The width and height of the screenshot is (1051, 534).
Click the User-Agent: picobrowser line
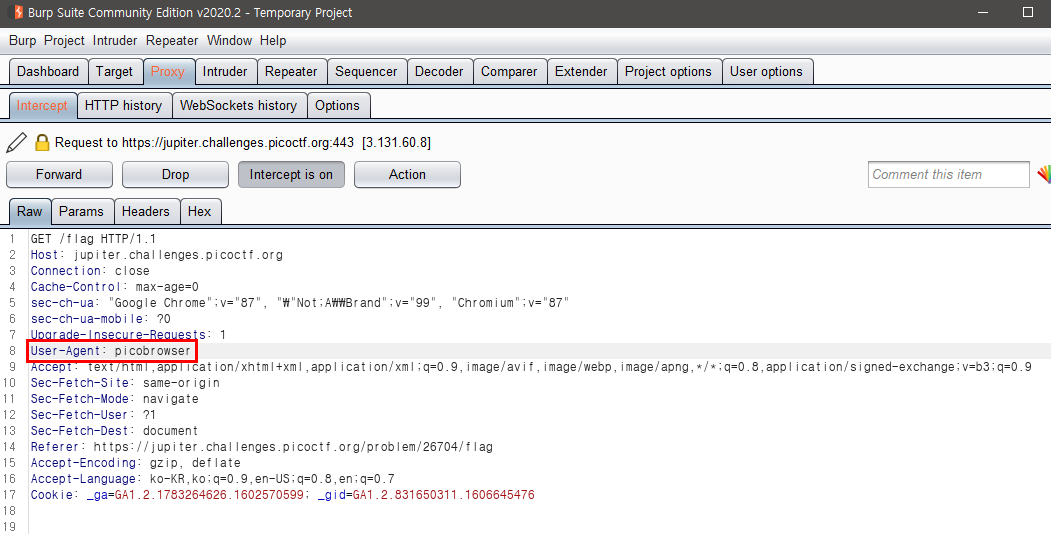(111, 350)
